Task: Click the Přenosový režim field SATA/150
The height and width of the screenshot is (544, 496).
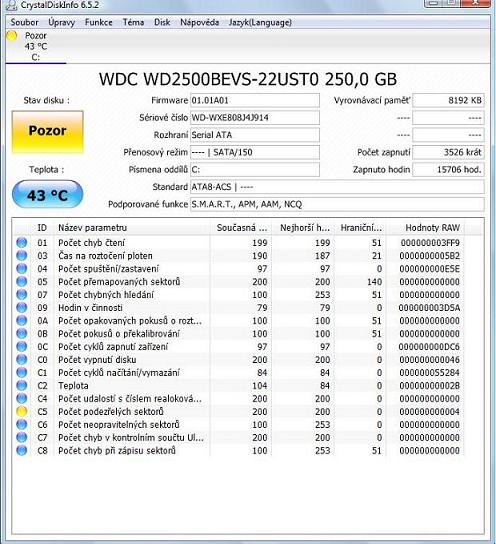Action: (x=255, y=152)
